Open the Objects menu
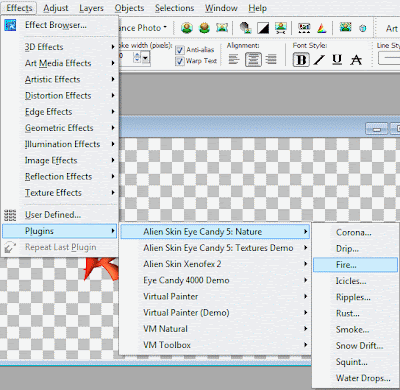The width and height of the screenshot is (400, 390). tap(129, 8)
